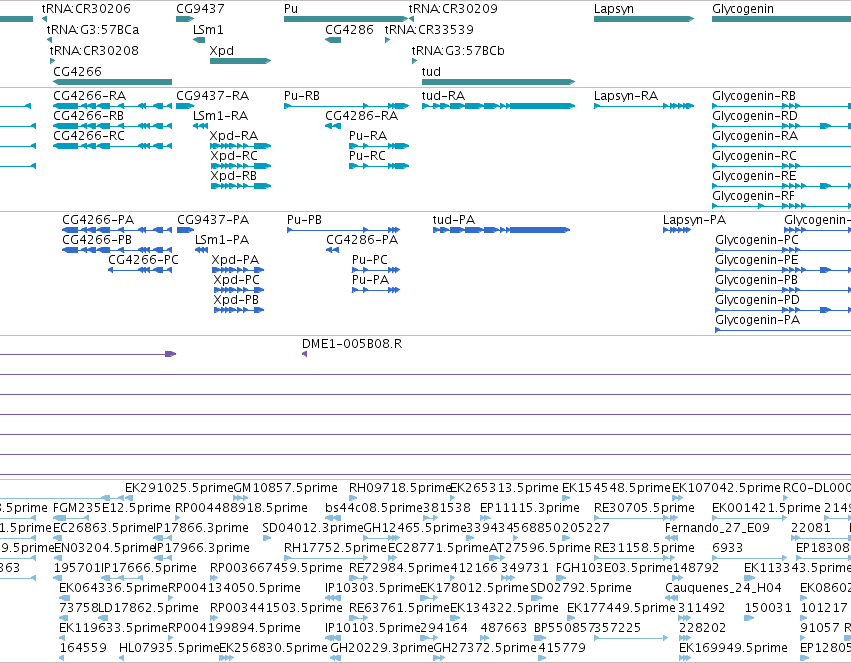The width and height of the screenshot is (851, 663).
Task: Select the LSm1 gene label
Action: point(208,30)
